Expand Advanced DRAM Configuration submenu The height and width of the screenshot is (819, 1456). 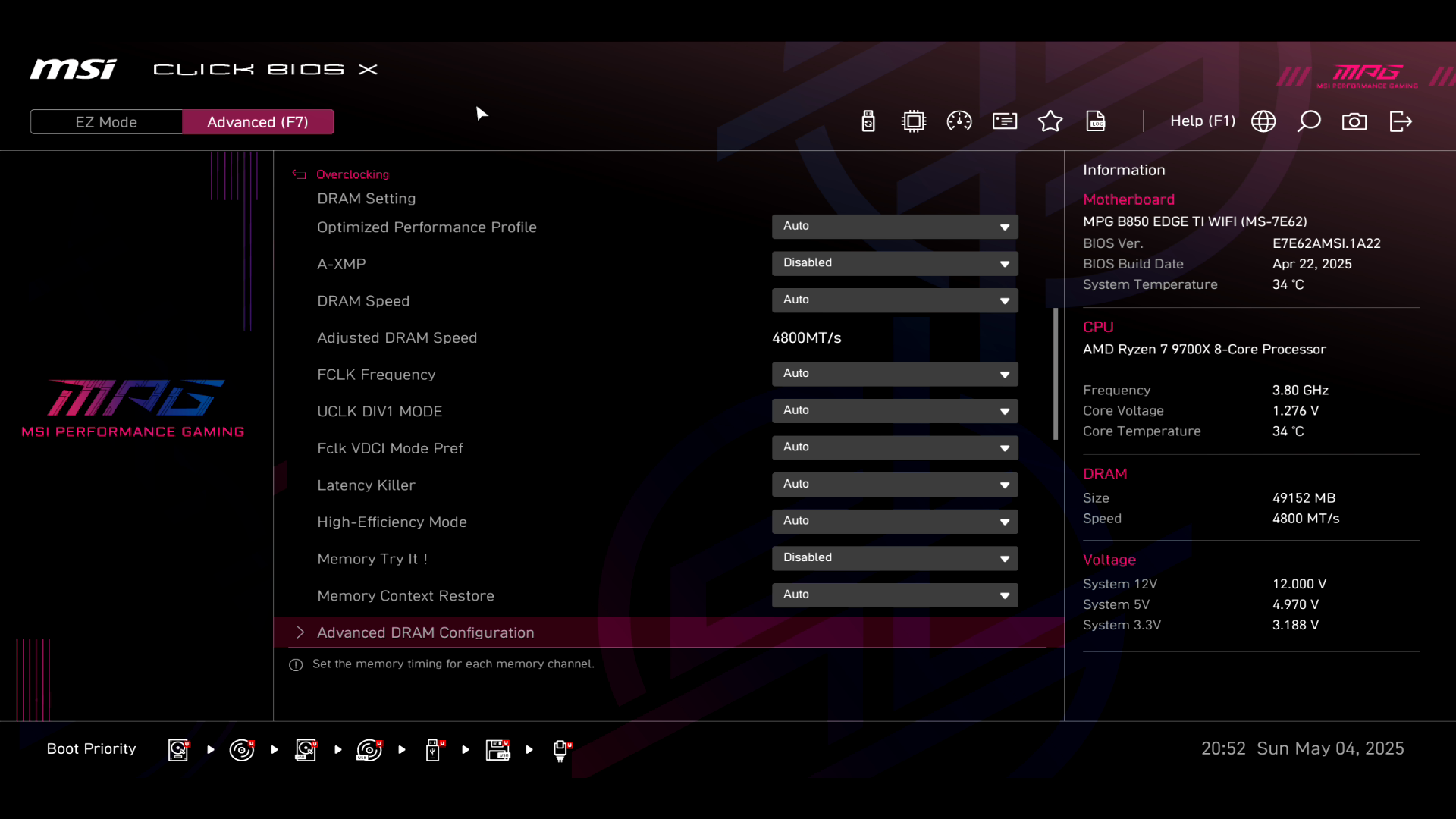(x=425, y=632)
